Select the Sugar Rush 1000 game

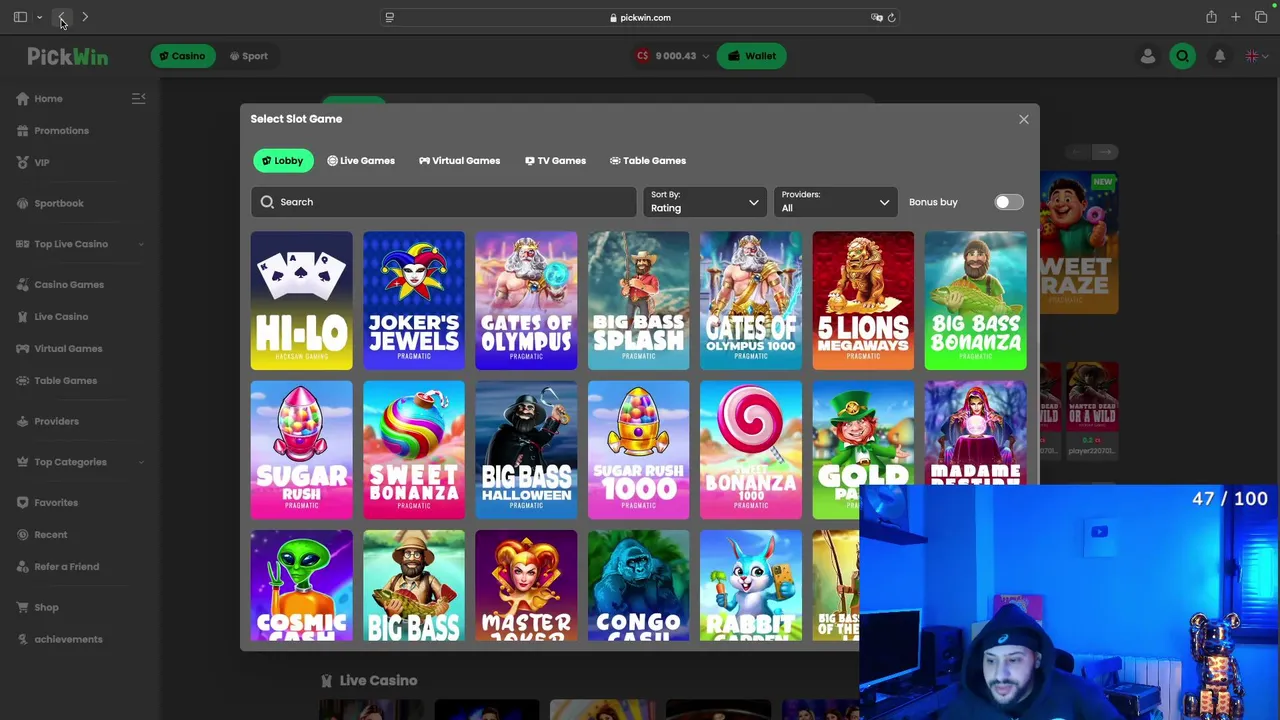(x=638, y=450)
